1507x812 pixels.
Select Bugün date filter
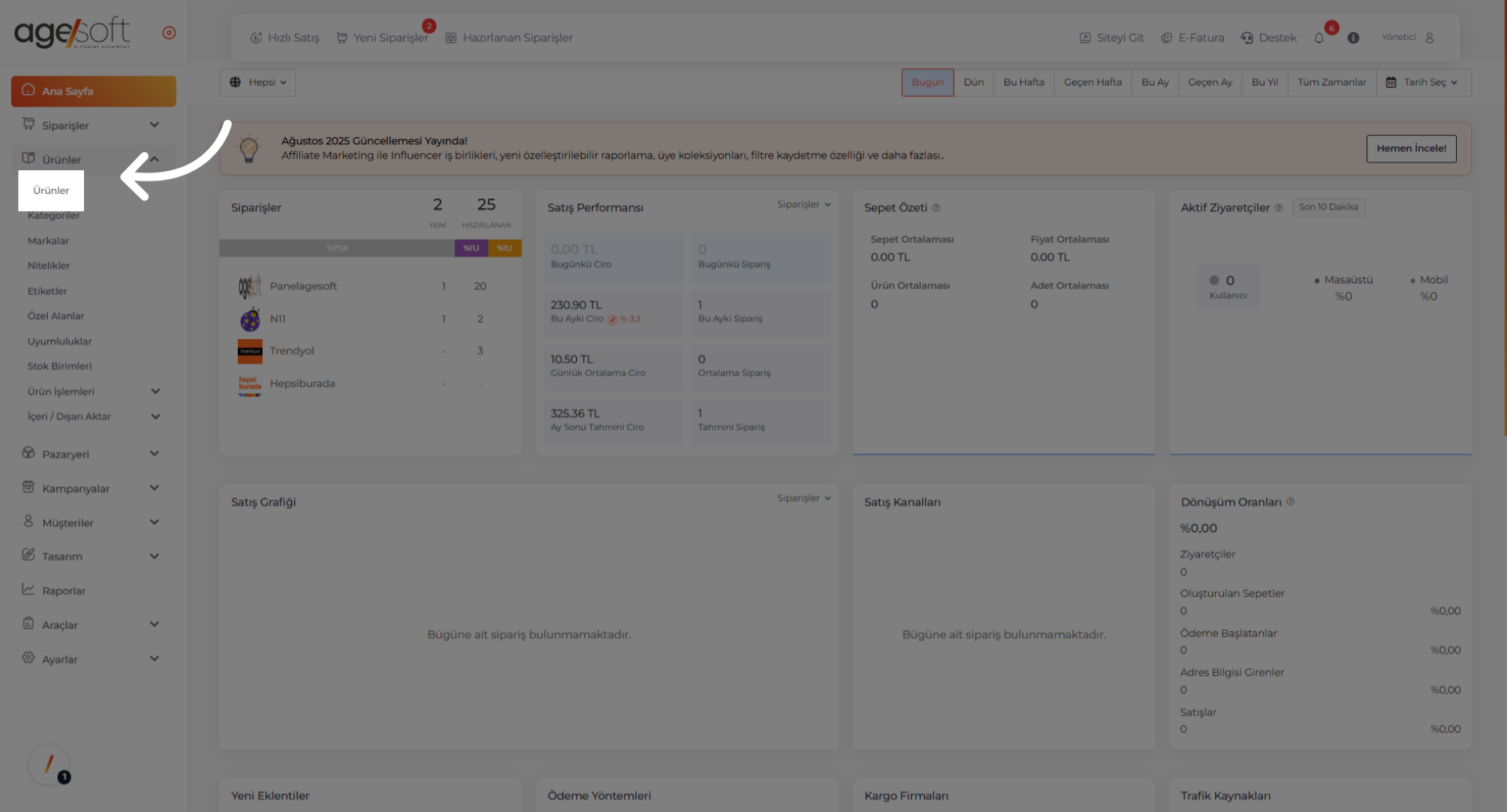(928, 82)
